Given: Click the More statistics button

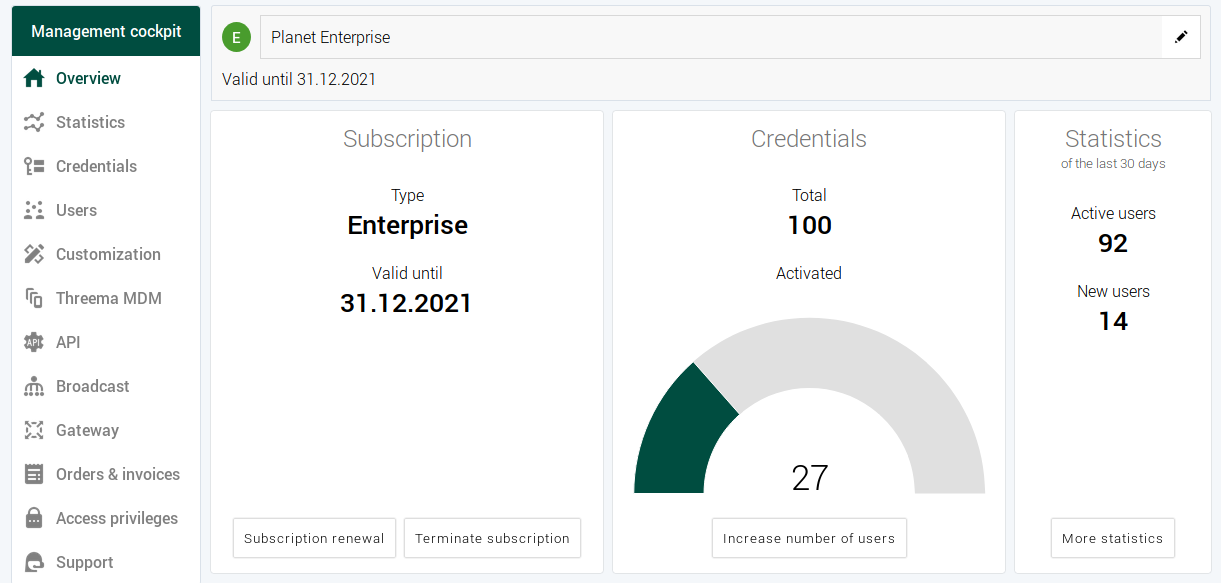Looking at the screenshot, I should (1113, 538).
